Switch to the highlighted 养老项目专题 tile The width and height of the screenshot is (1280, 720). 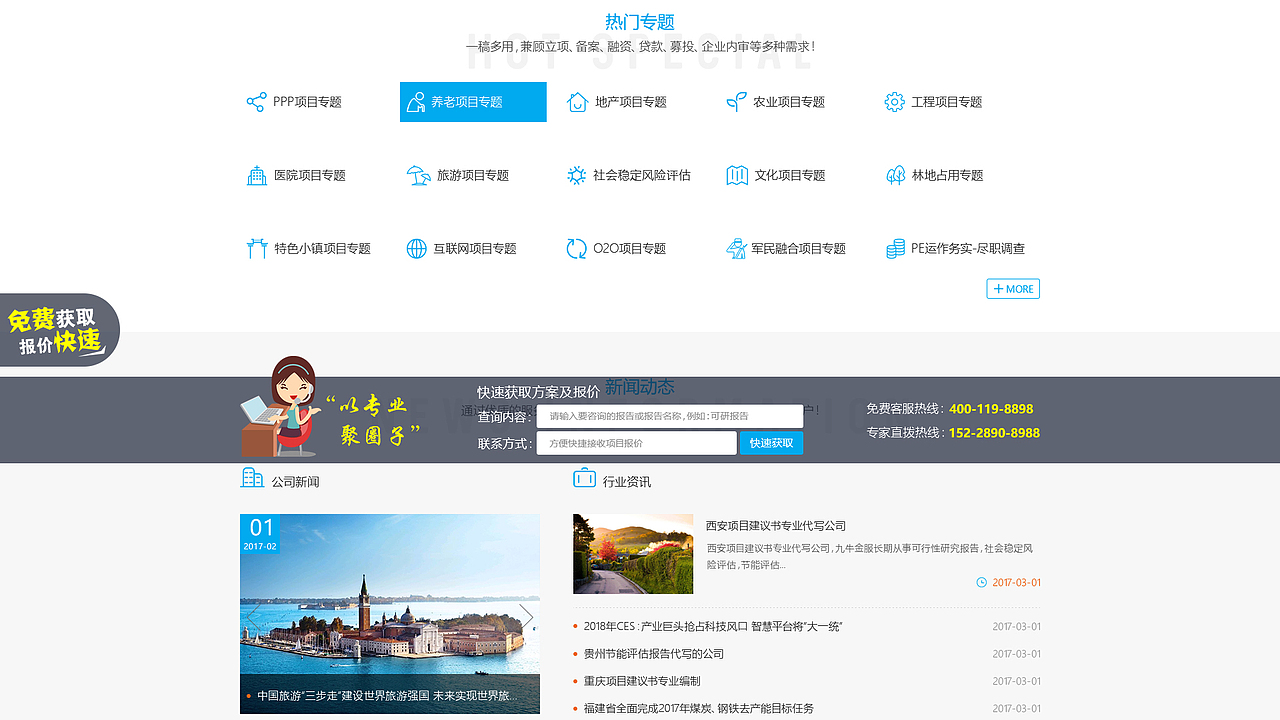[472, 101]
